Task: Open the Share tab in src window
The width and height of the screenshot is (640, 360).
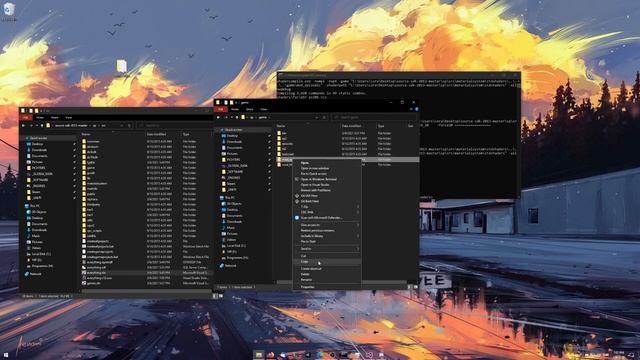Action: click(55, 118)
